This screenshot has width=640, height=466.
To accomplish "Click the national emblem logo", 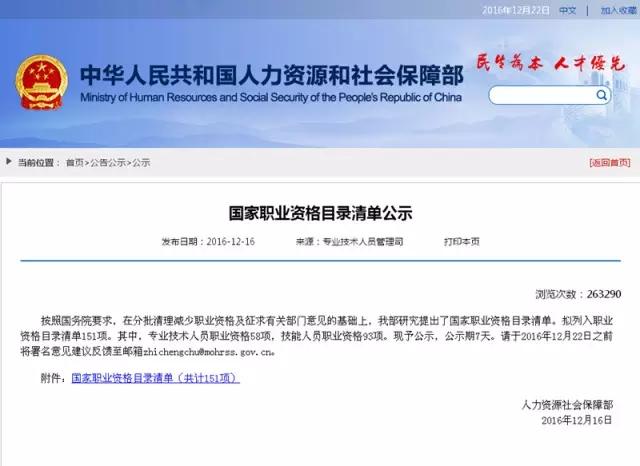I will (41, 80).
